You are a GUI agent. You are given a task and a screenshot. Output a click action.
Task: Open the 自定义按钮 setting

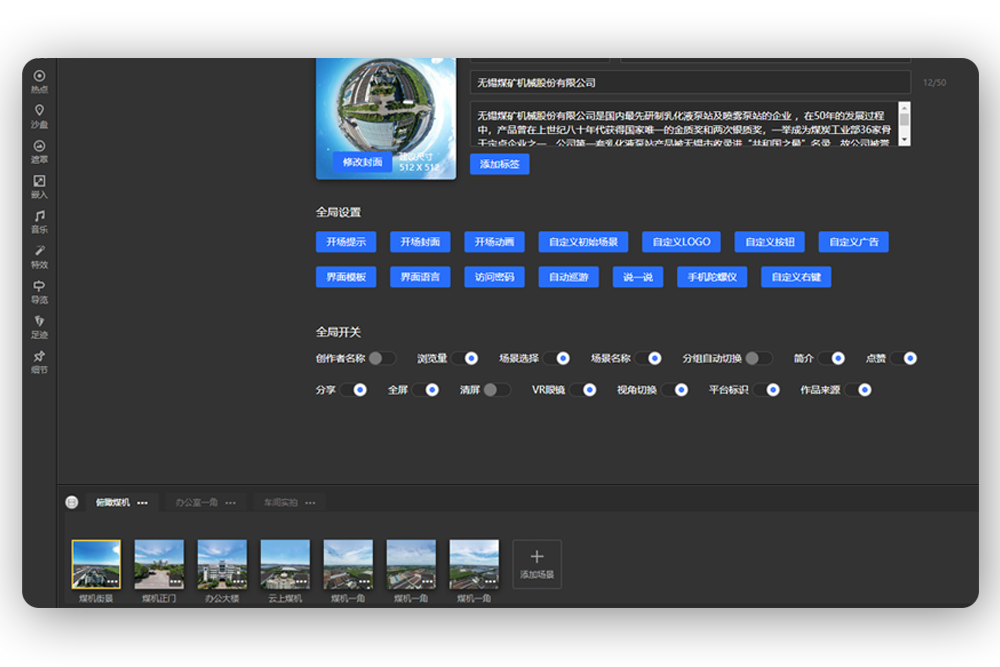pyautogui.click(x=770, y=242)
